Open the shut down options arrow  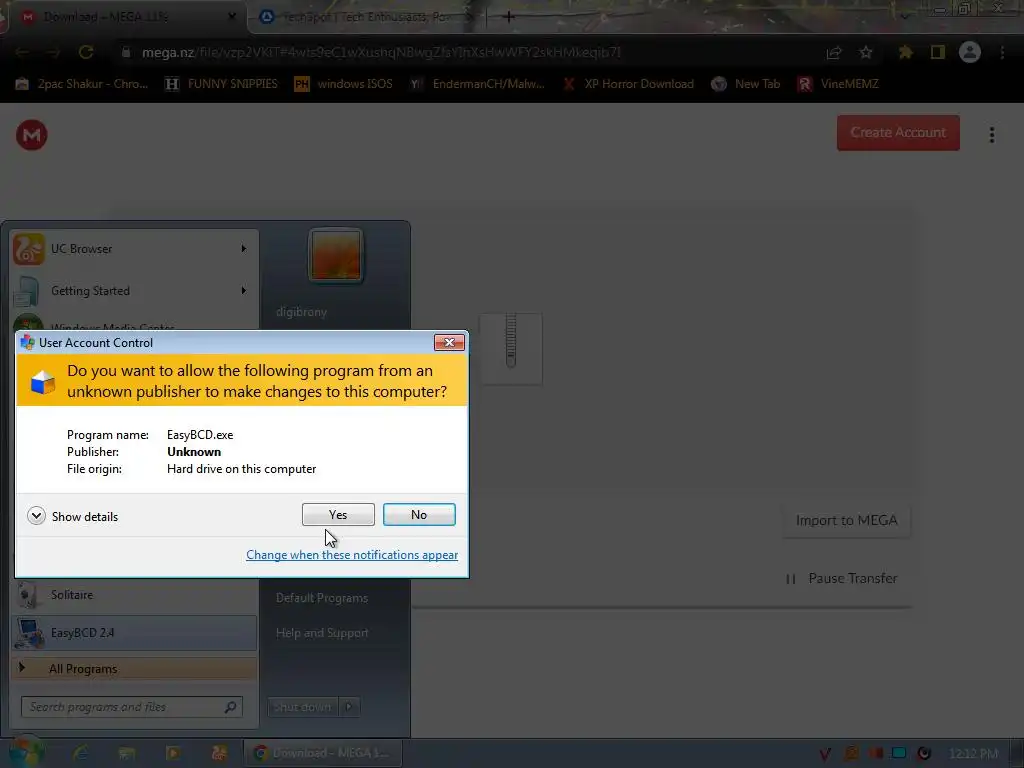click(349, 707)
